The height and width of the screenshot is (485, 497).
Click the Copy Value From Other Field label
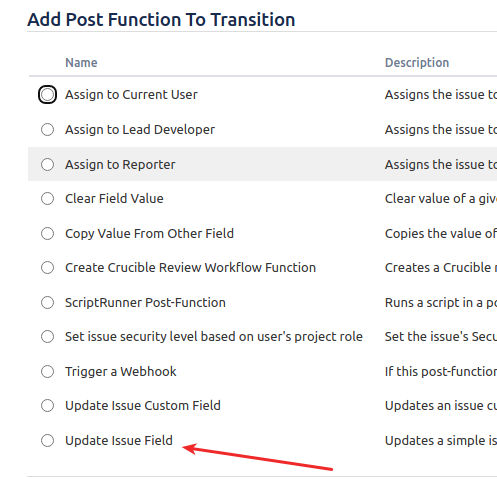tap(149, 234)
